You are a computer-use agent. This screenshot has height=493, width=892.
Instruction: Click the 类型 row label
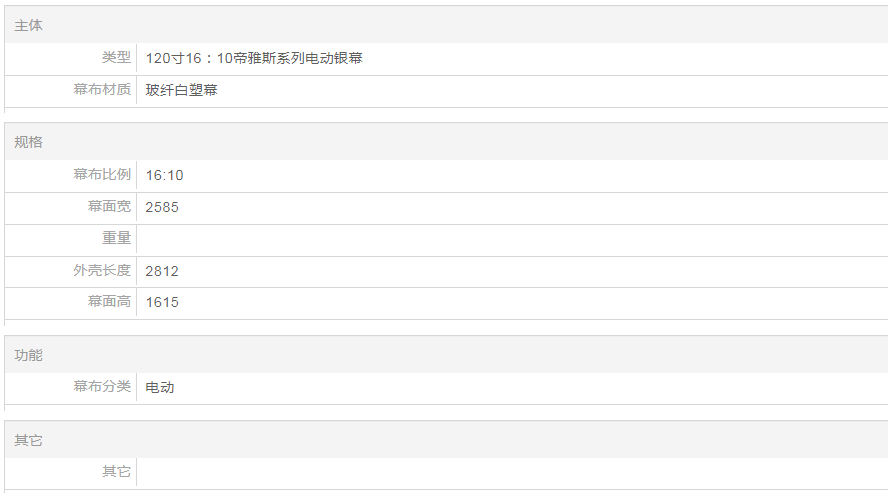tap(116, 58)
